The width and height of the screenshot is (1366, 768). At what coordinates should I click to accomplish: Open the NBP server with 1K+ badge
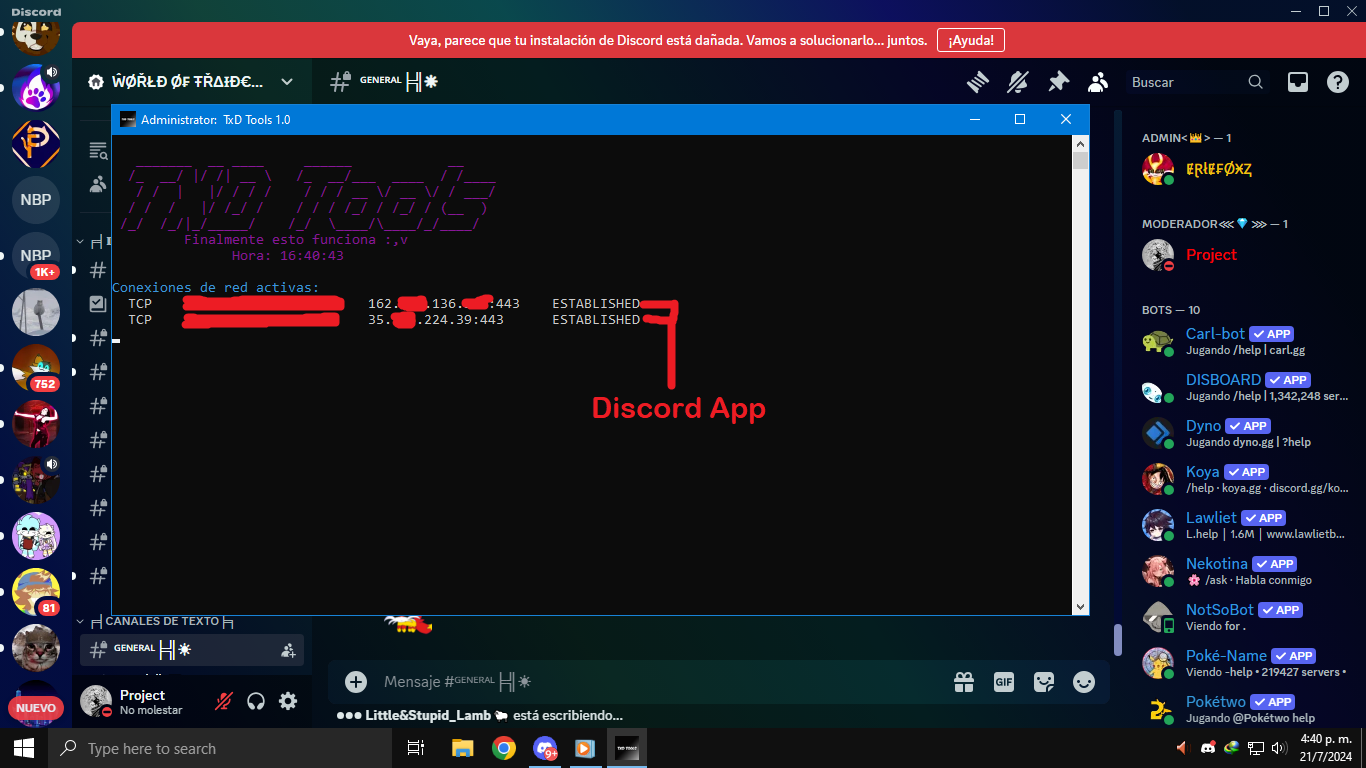click(36, 256)
